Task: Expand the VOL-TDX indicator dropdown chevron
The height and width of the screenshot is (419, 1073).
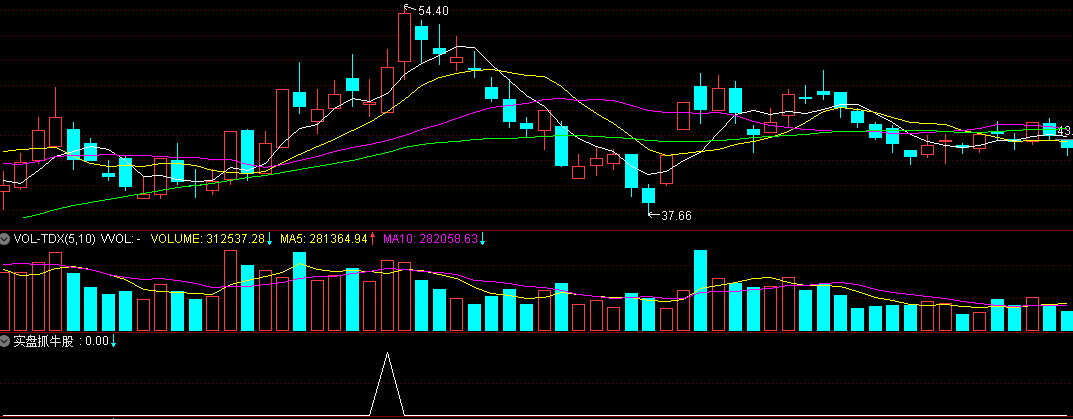Action: point(5,239)
